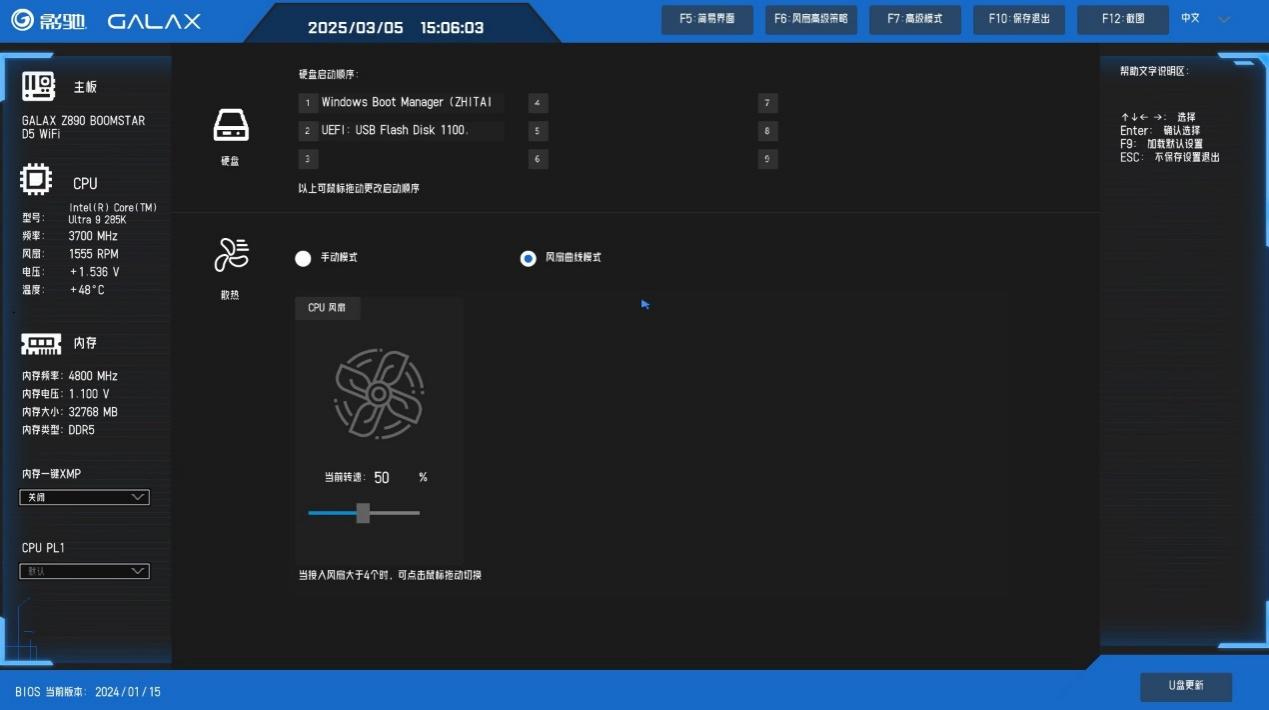1269x710 pixels.
Task: Open the language dropdown arrow next to 中文
Action: pyautogui.click(x=1224, y=19)
